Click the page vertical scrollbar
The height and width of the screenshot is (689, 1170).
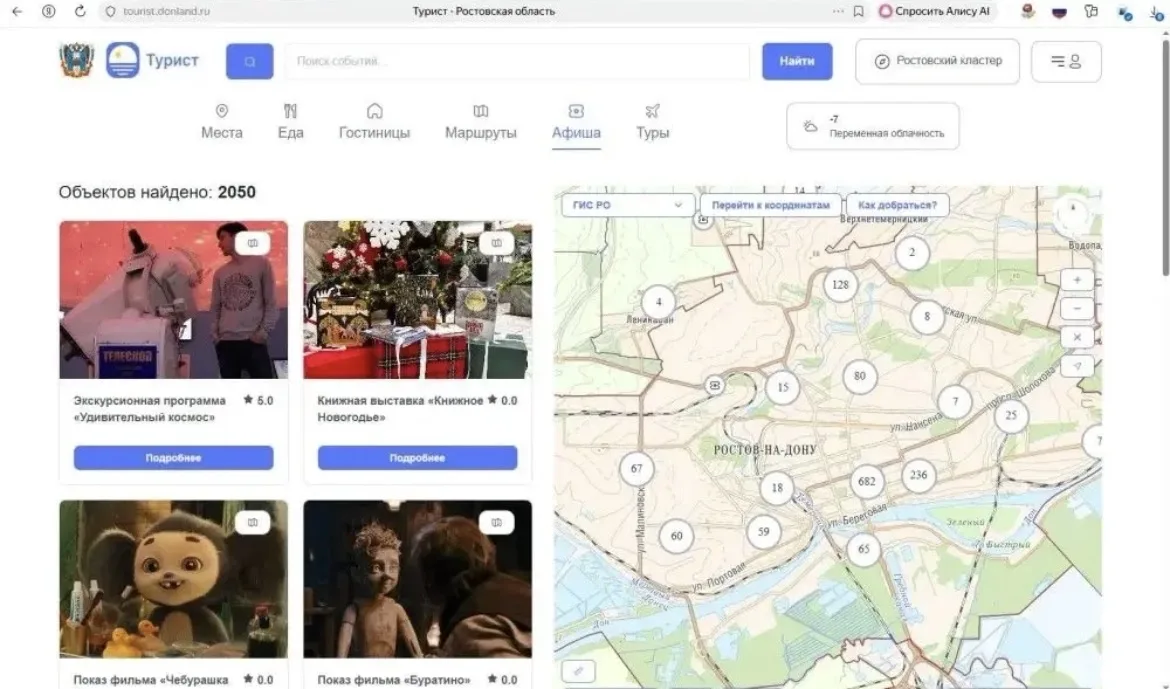1164,157
